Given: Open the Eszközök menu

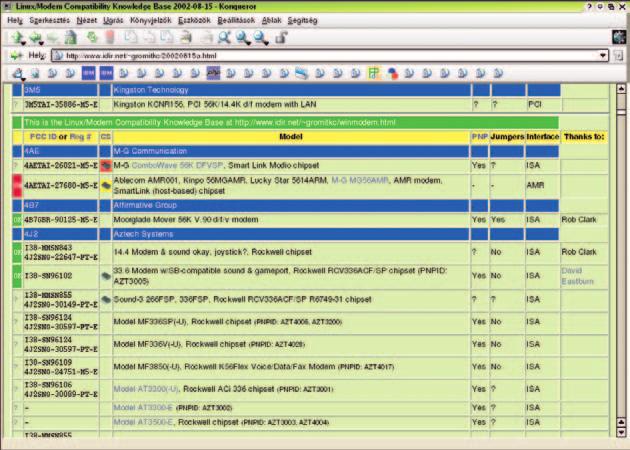Looking at the screenshot, I should pyautogui.click(x=194, y=20).
